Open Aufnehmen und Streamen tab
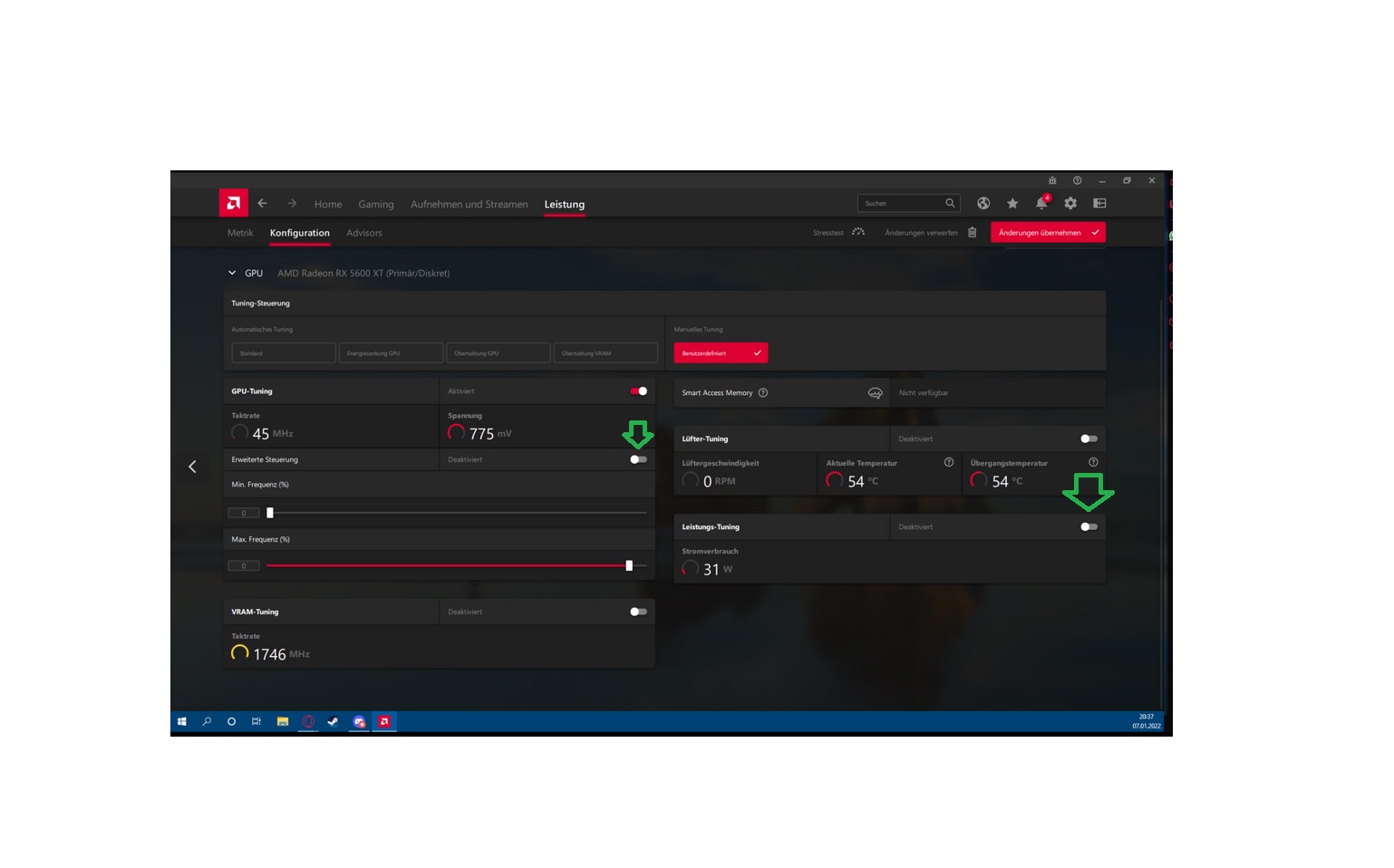Viewport: 1394px width, 868px height. 469,204
